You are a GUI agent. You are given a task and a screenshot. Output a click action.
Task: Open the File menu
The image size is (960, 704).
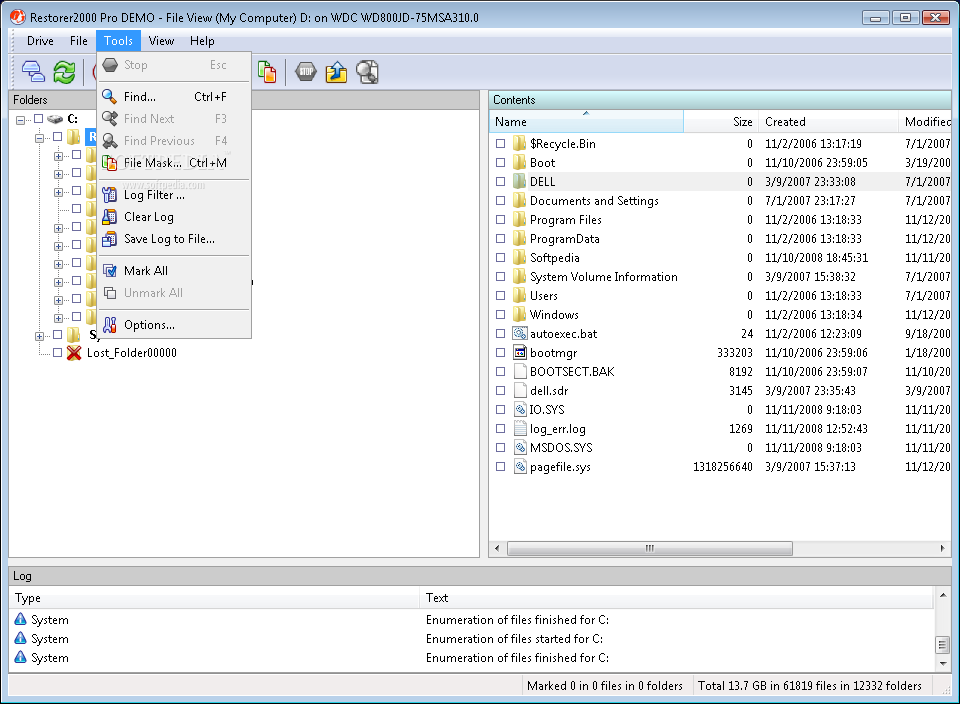click(78, 41)
